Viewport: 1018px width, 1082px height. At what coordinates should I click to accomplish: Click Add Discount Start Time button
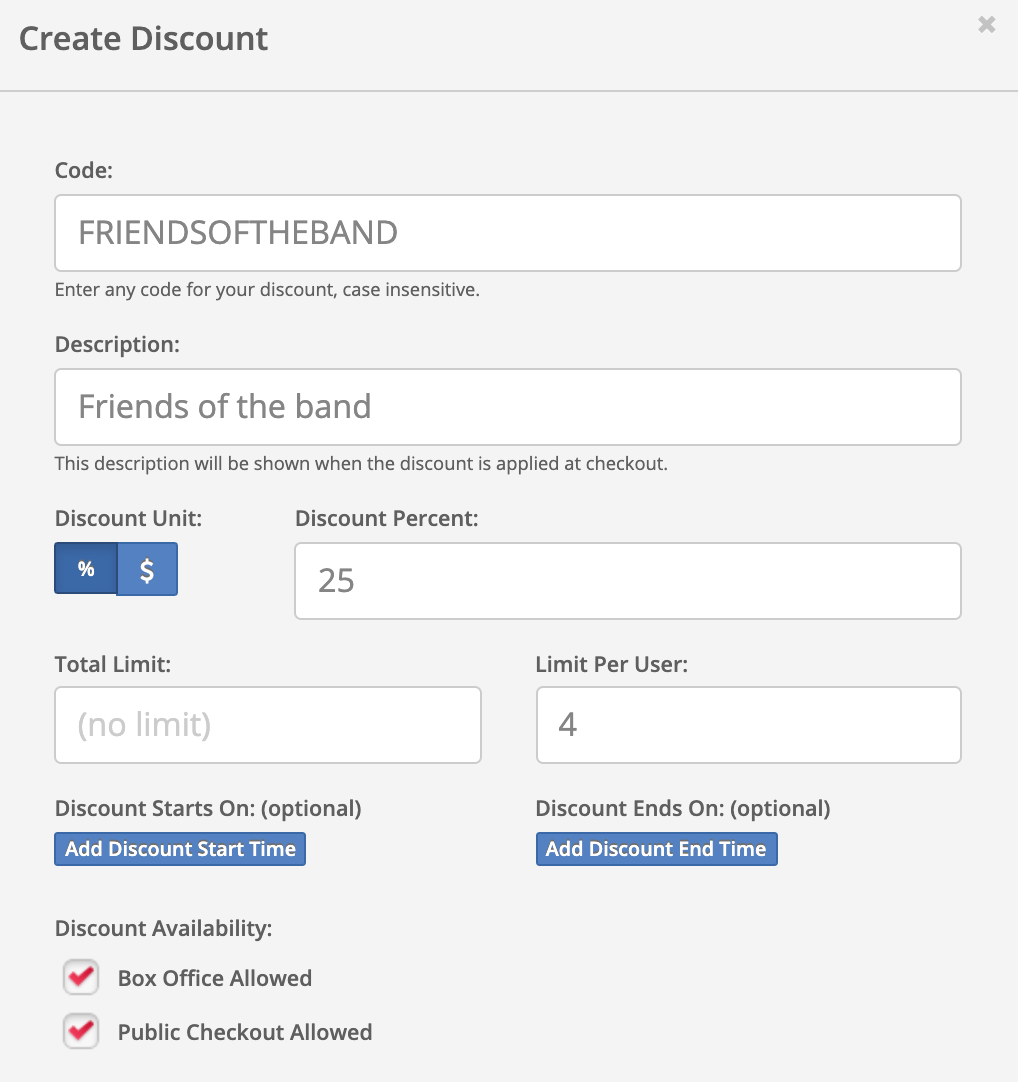click(x=180, y=849)
